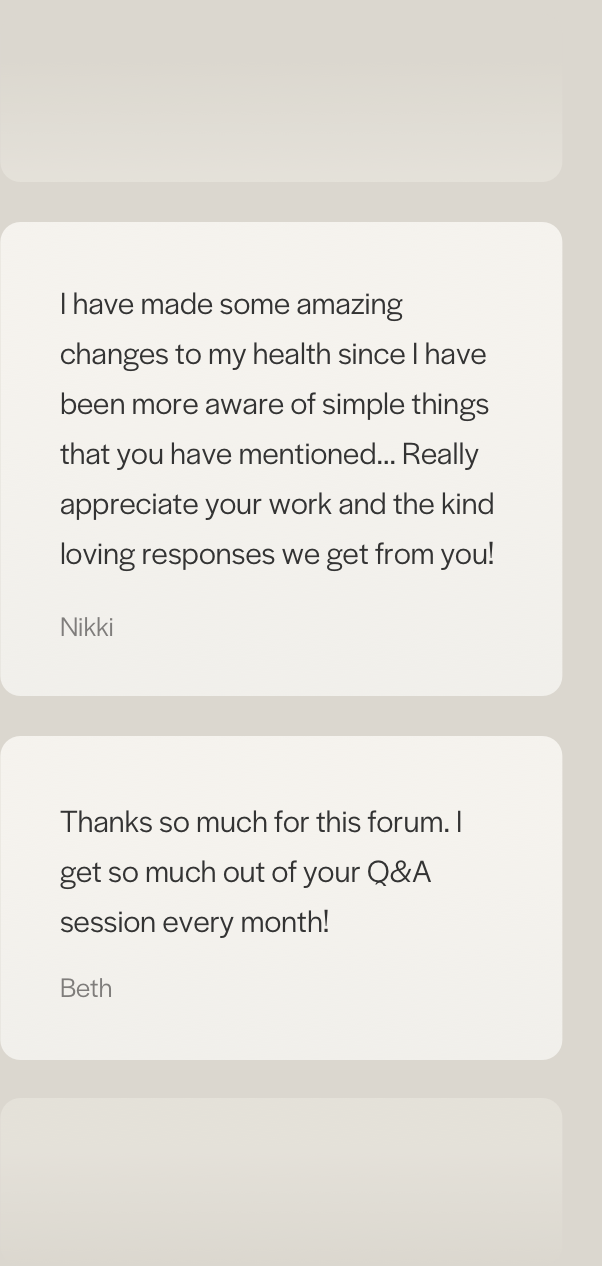This screenshot has width=602, height=1266.
Task: Click the line "Thanks so much for this forum. I"
Action: point(261,822)
